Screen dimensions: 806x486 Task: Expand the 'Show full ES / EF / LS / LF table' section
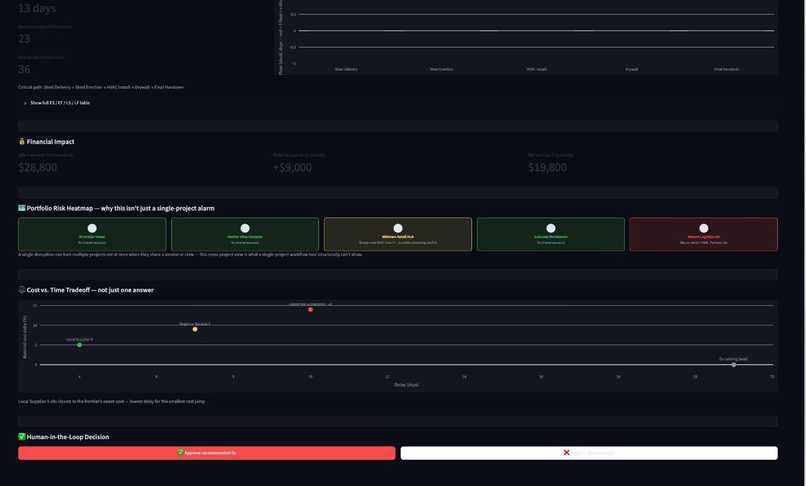[x=57, y=103]
